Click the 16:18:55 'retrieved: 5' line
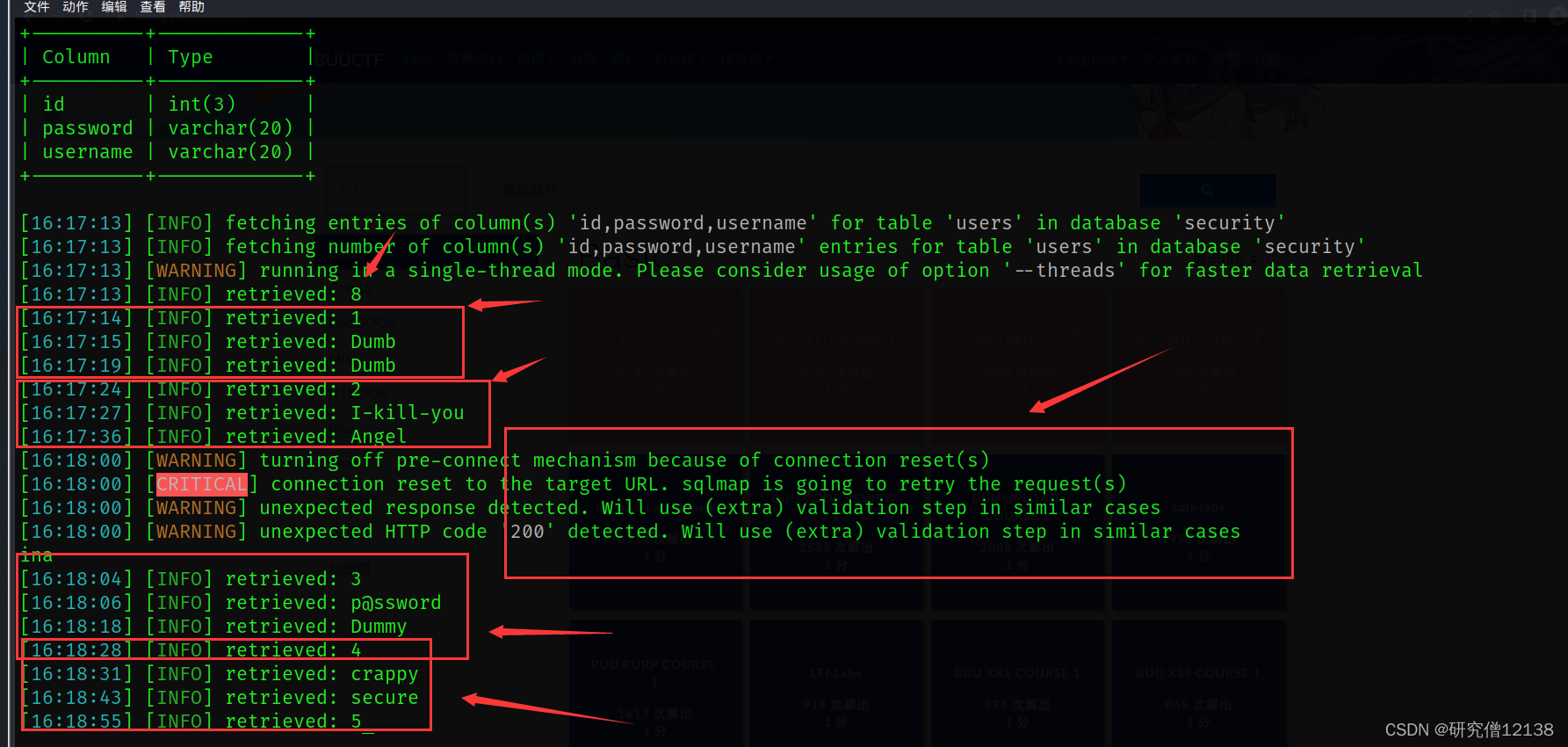 (x=191, y=722)
